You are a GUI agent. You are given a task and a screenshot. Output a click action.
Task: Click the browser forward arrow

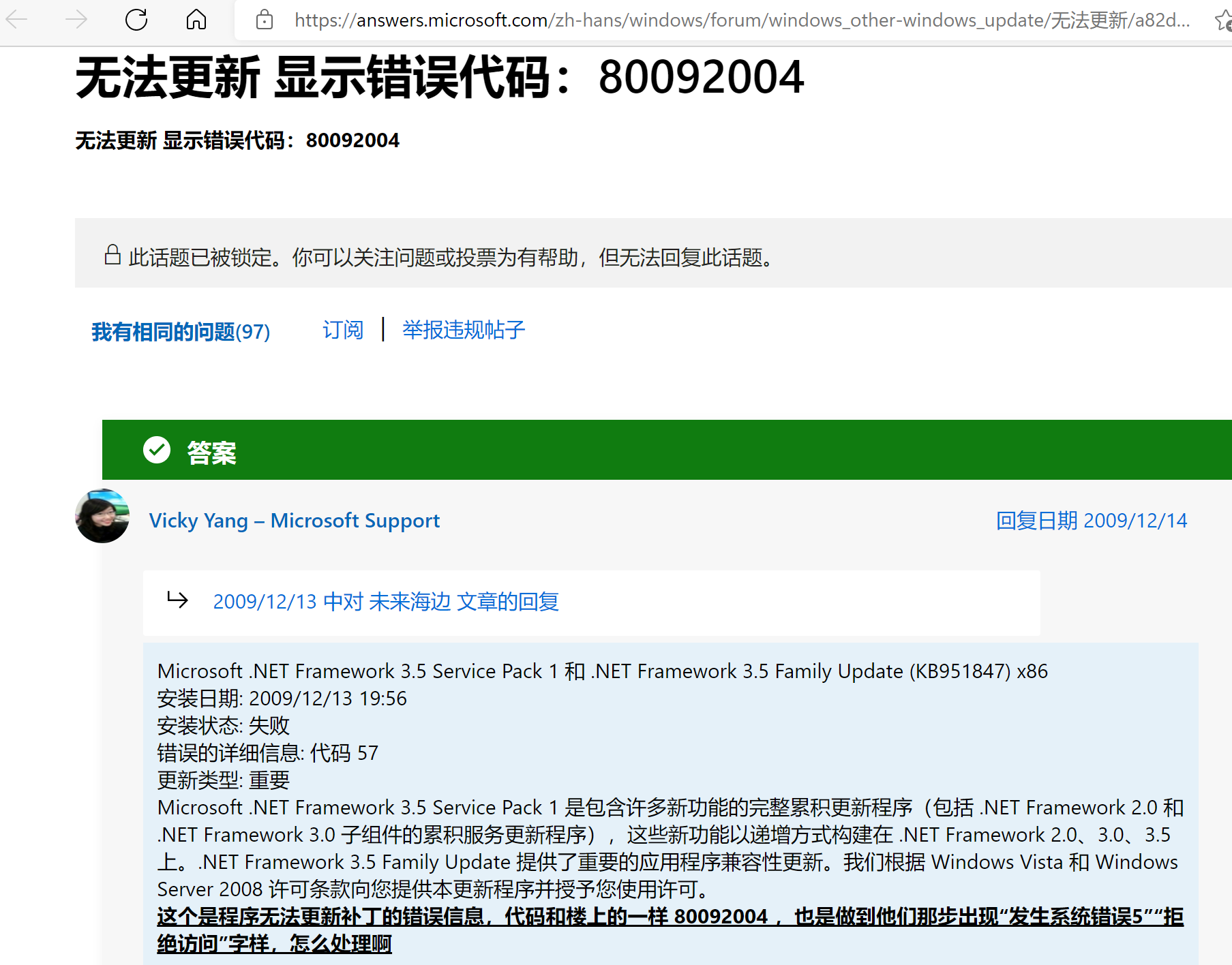point(76,19)
